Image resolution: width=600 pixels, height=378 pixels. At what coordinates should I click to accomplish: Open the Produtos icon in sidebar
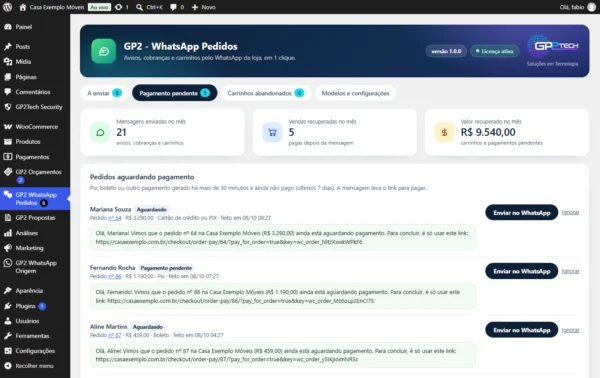(x=8, y=142)
